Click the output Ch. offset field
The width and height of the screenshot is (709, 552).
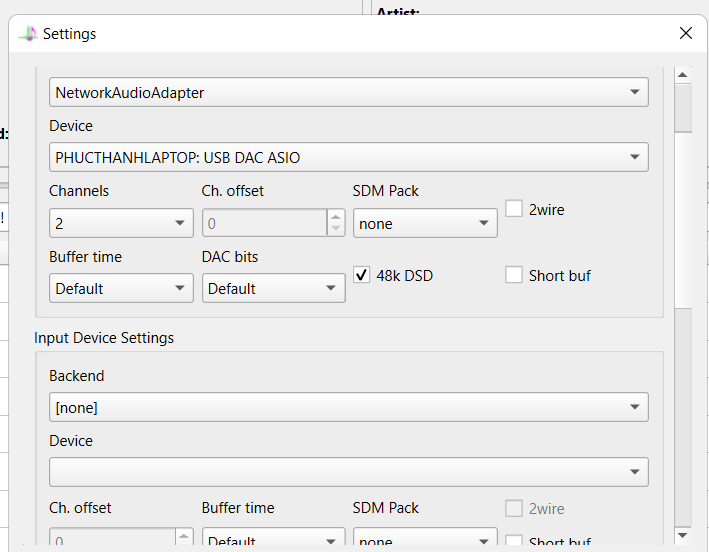(265, 223)
